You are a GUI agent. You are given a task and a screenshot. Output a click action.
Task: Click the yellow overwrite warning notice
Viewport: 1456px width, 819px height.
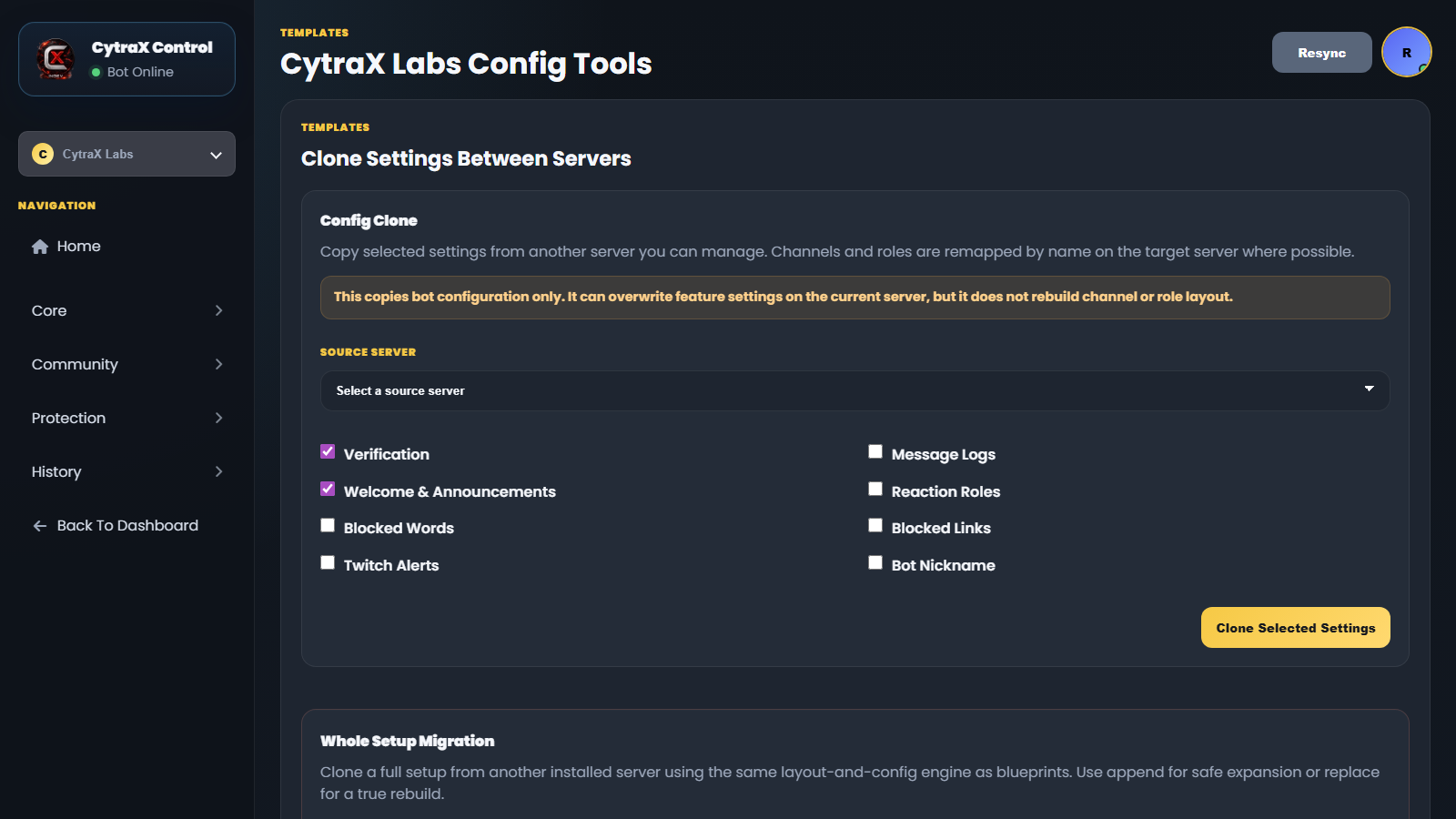pyautogui.click(x=854, y=298)
